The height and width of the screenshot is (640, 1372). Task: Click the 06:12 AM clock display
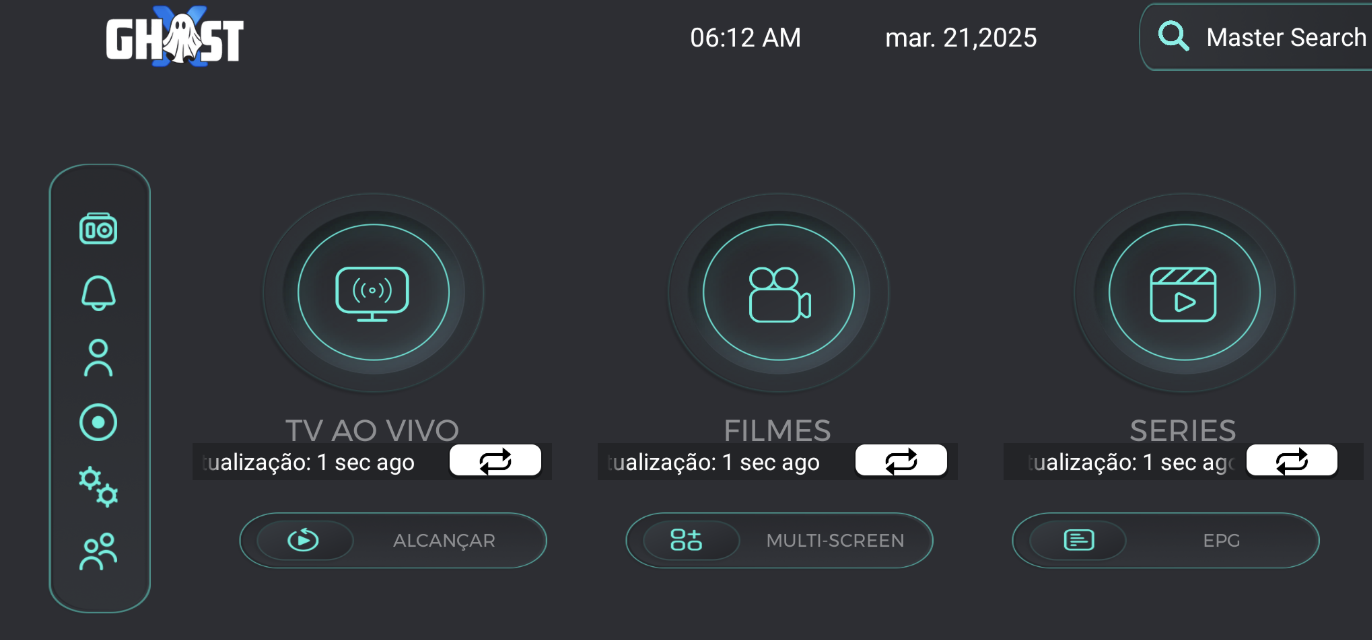point(745,38)
